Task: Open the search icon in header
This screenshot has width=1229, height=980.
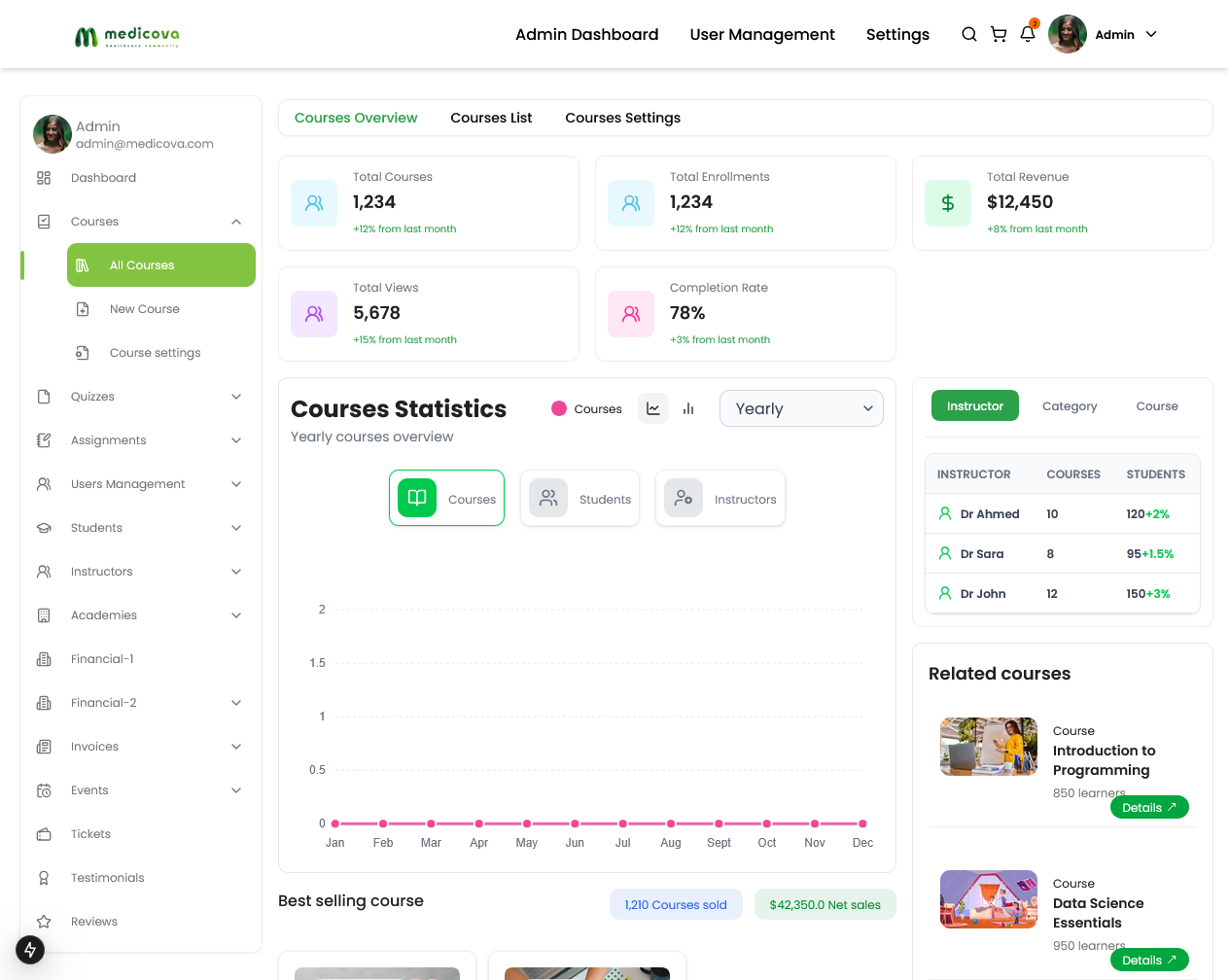Action: (968, 34)
